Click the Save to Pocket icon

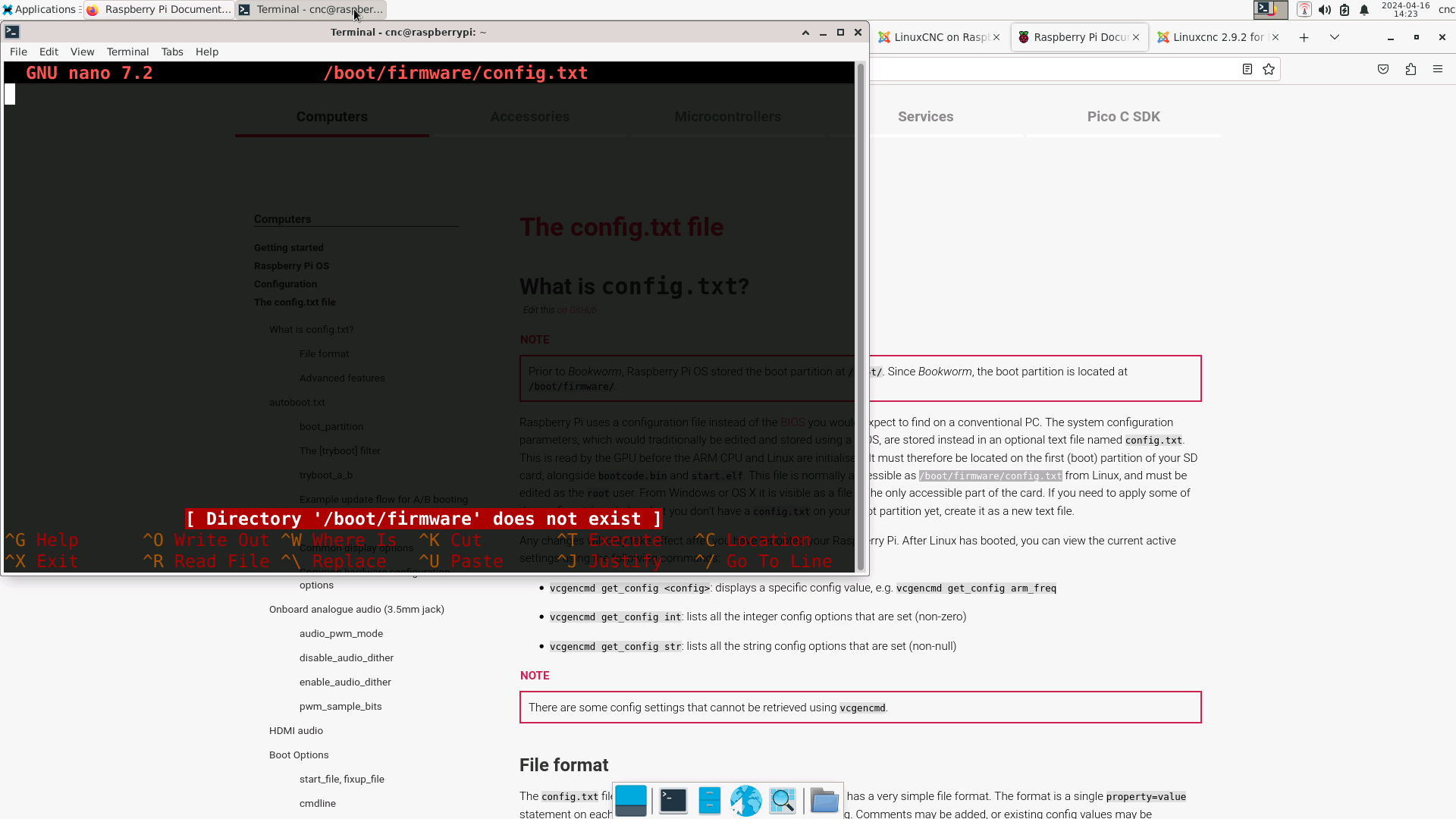click(x=1383, y=69)
